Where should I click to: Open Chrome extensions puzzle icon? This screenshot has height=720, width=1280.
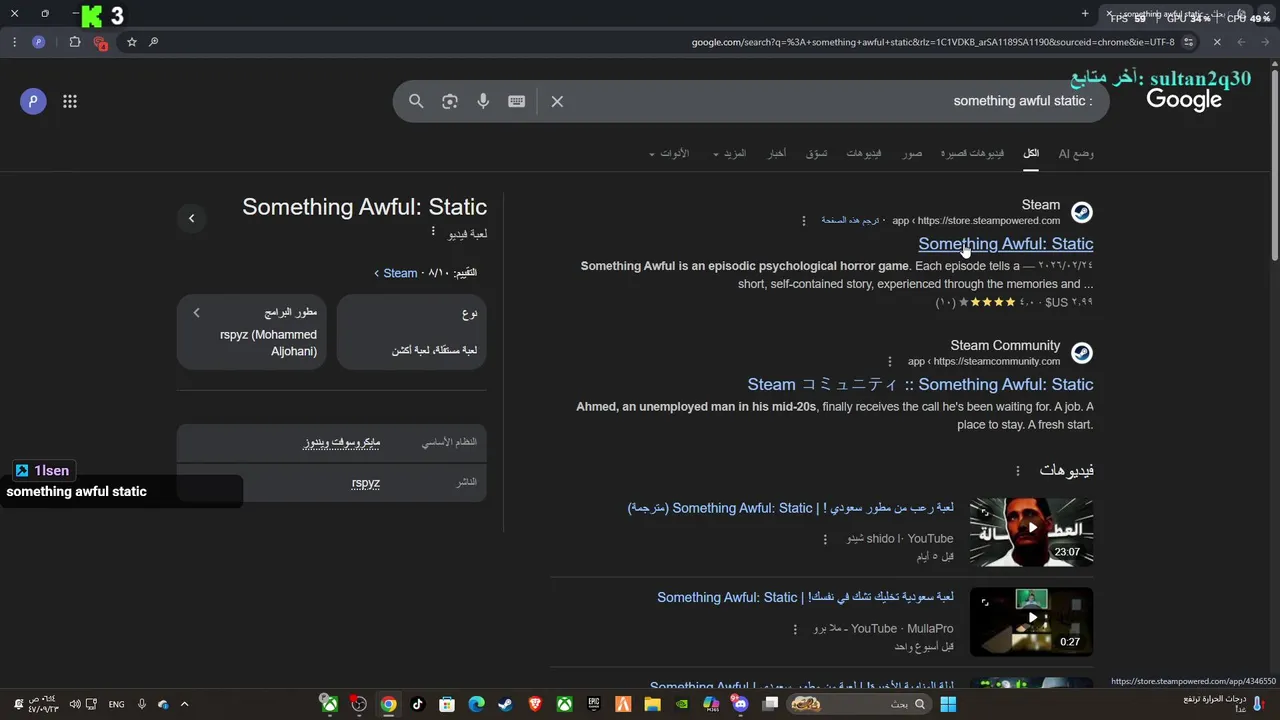tap(75, 42)
